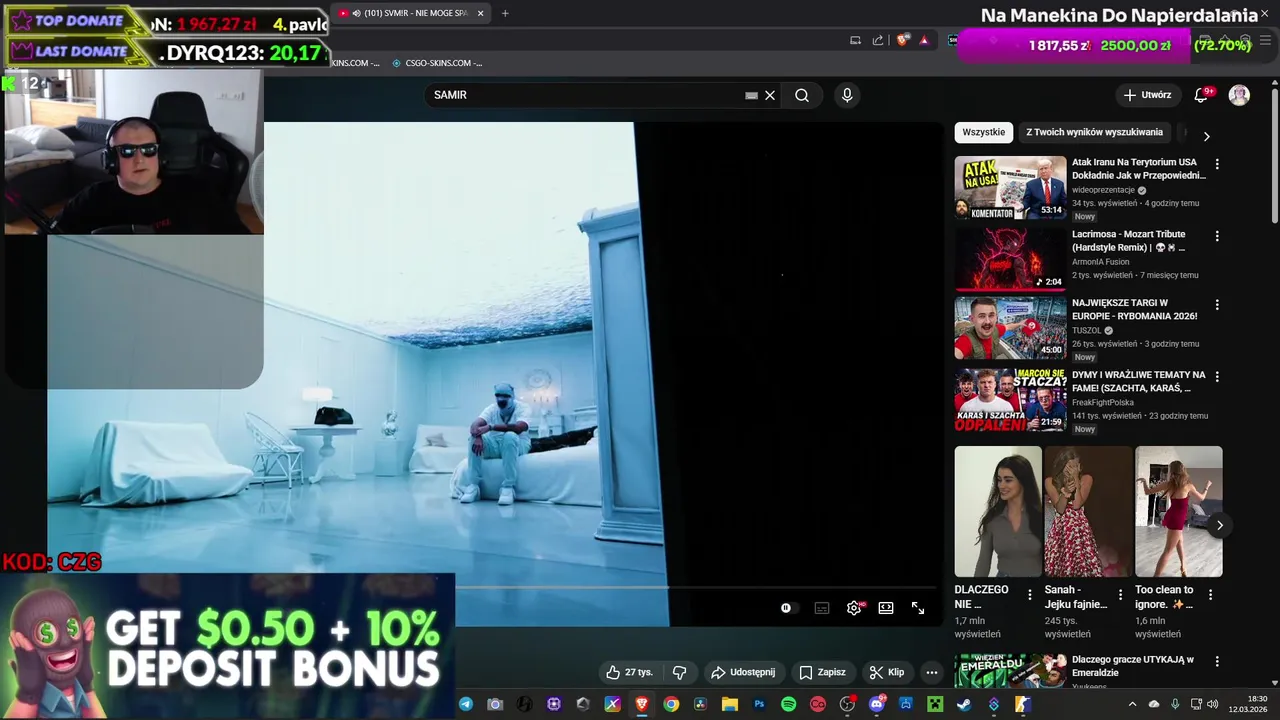The height and width of the screenshot is (720, 1280).
Task: Open options for Rybomania 2026 video
Action: click(1217, 304)
